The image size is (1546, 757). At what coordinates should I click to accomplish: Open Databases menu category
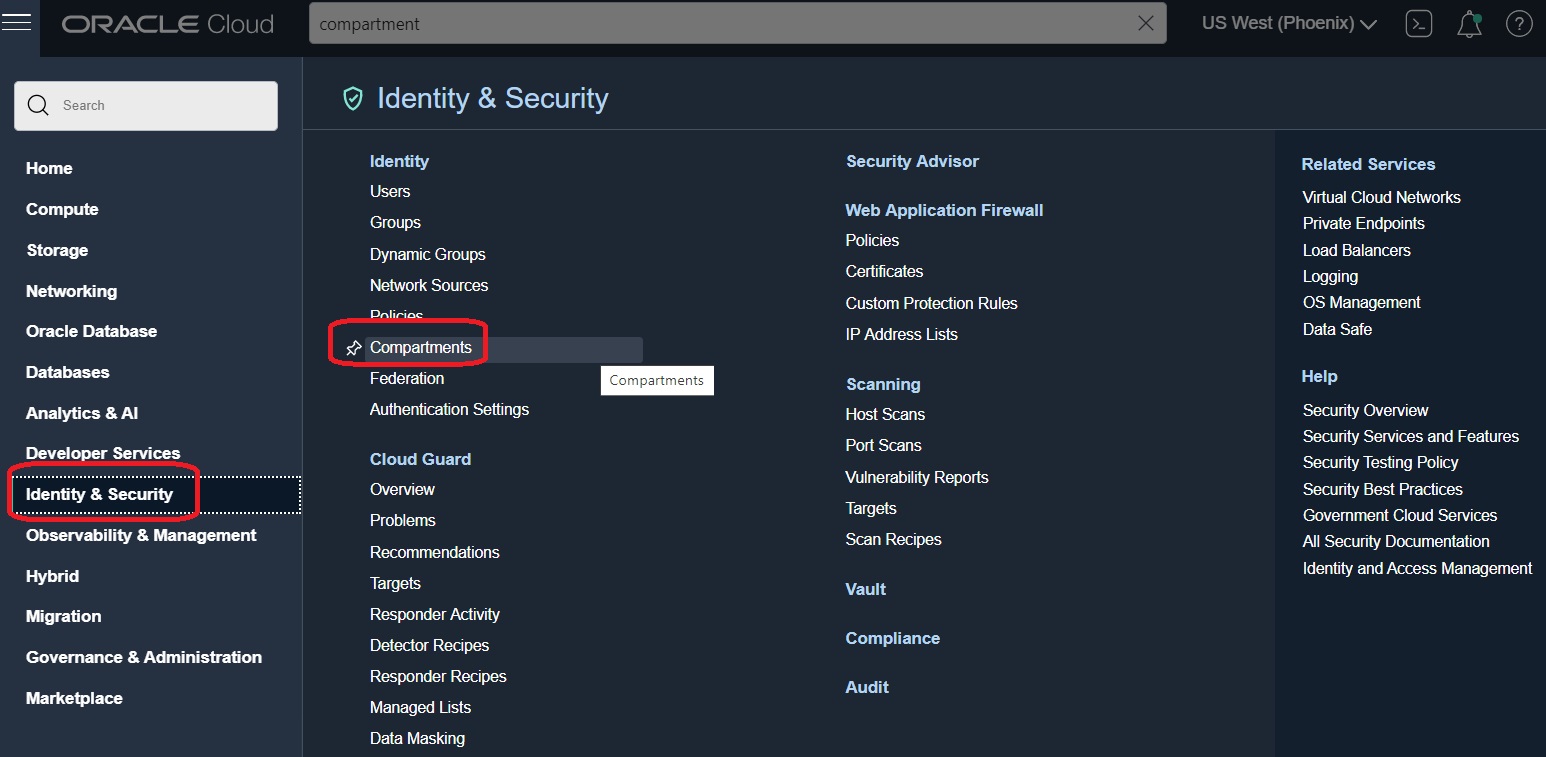(68, 372)
